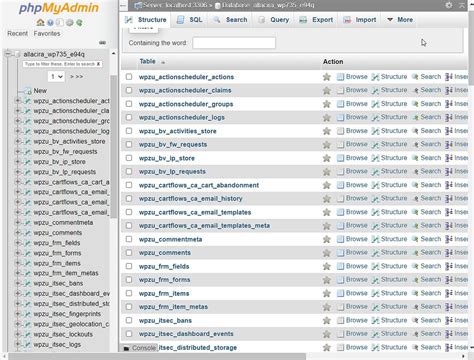Screen dimensions: 474x360
Task: Switch to the Structure tab
Action: tap(145, 20)
